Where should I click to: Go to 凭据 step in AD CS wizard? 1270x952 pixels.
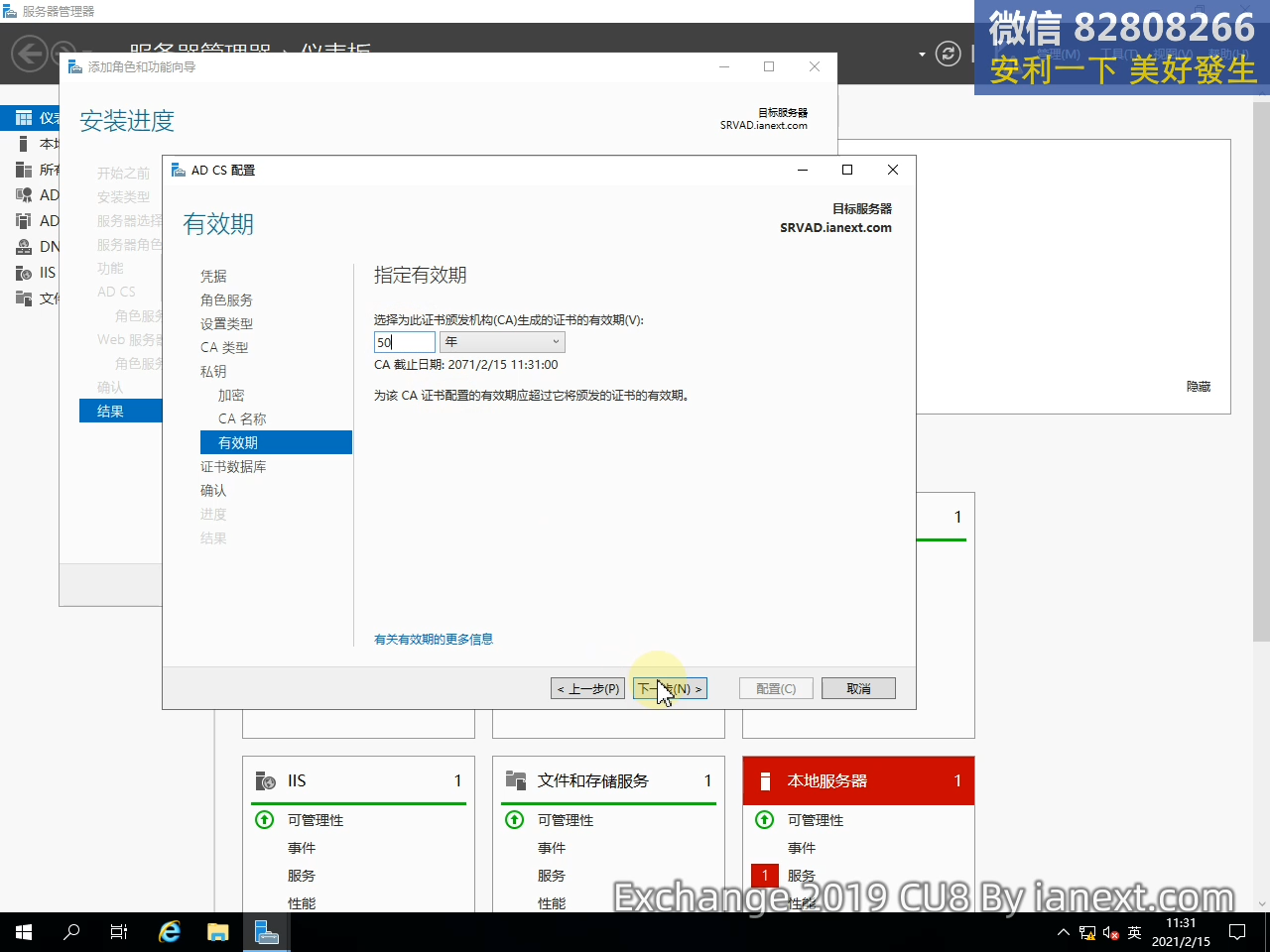pos(213,276)
